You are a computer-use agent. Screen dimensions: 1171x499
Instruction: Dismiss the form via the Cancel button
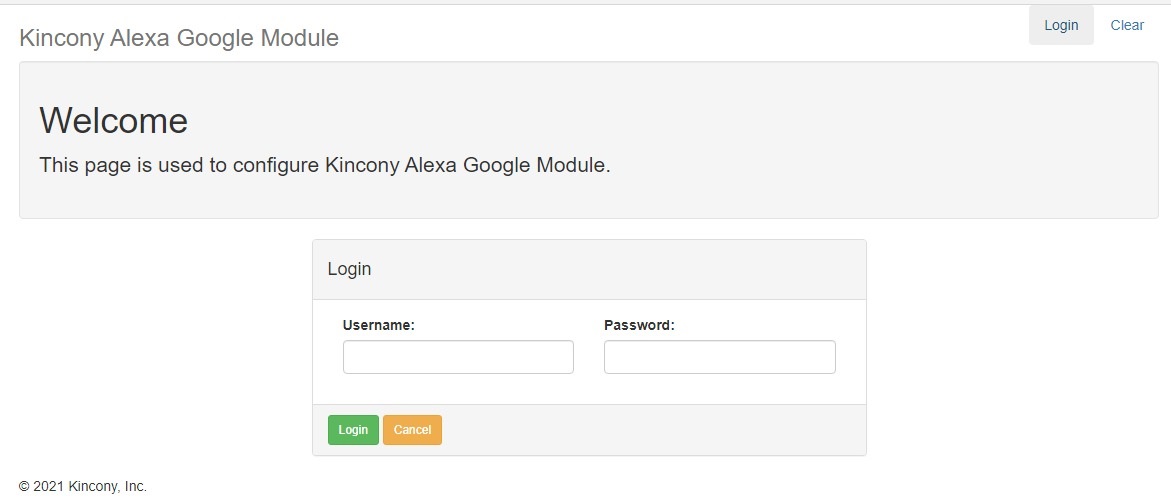click(x=412, y=430)
